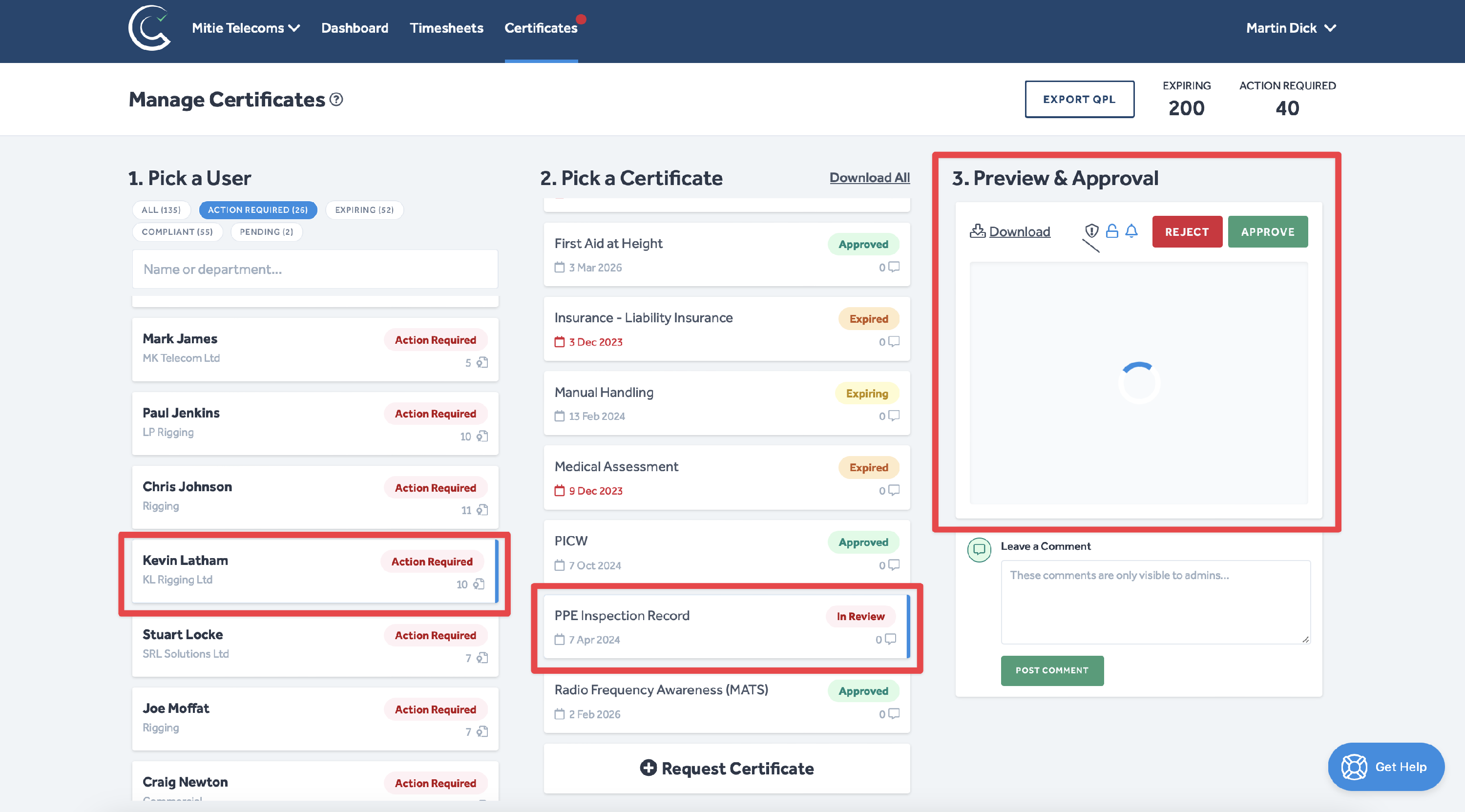The height and width of the screenshot is (812, 1465).
Task: Toggle the EXPIRING (52) user filter
Action: pos(364,210)
